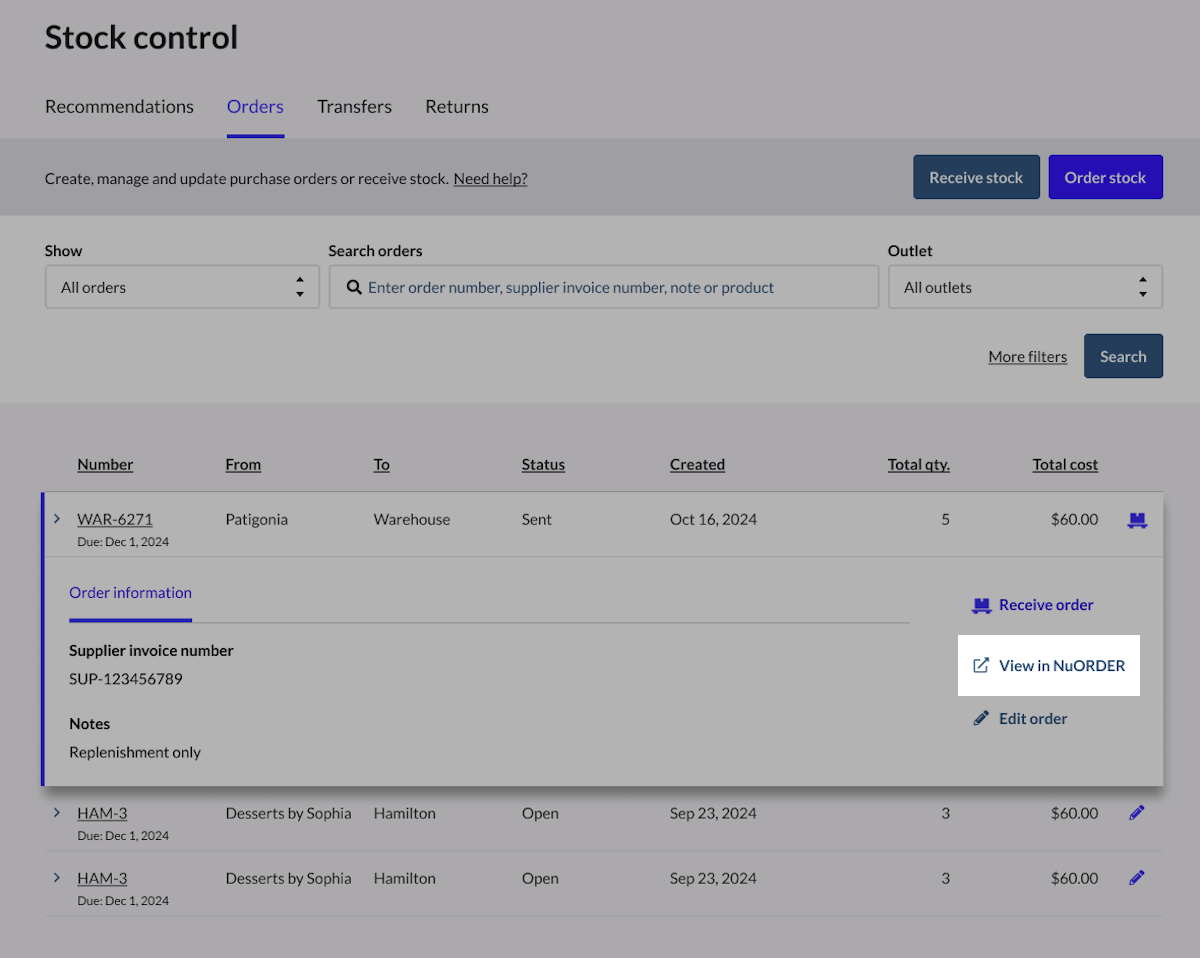
Task: Click into the Search orders input field
Action: [x=604, y=287]
